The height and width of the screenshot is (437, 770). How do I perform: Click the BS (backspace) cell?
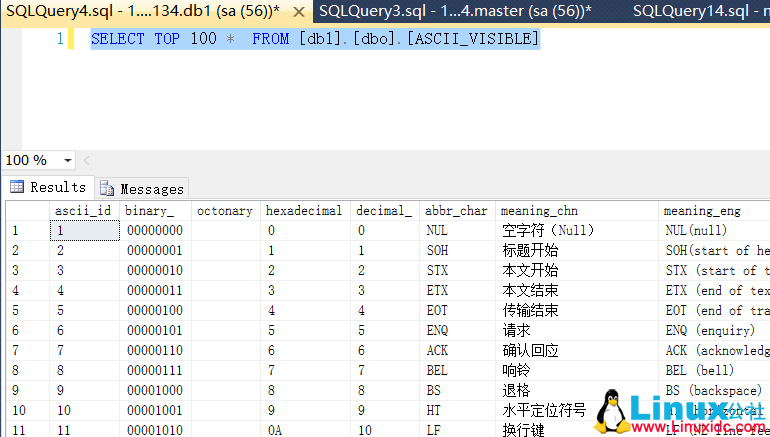(x=714, y=390)
